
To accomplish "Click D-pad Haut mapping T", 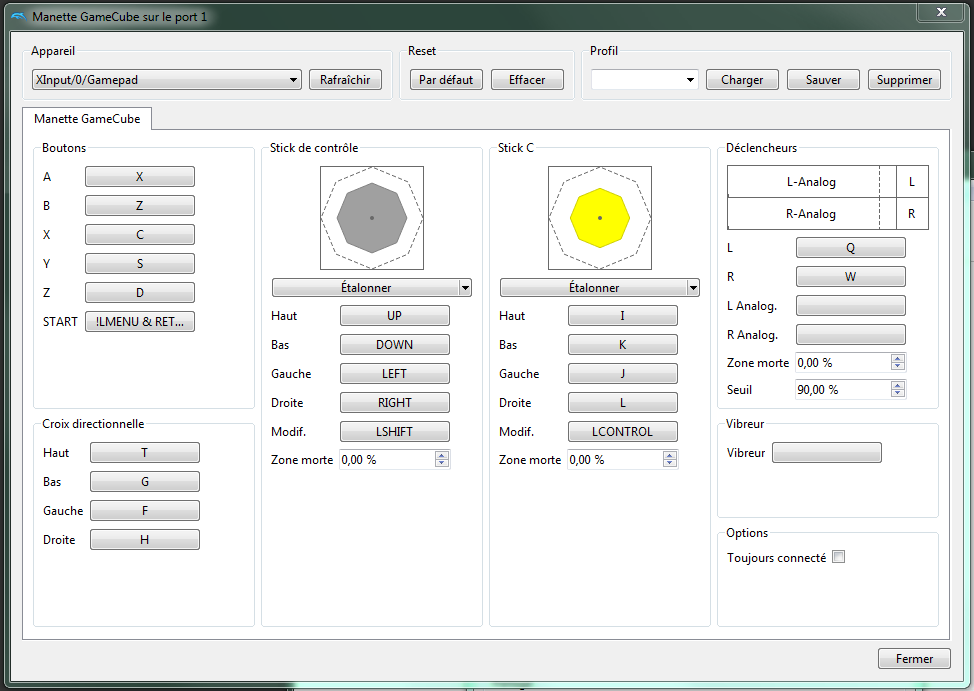I will point(145,452).
